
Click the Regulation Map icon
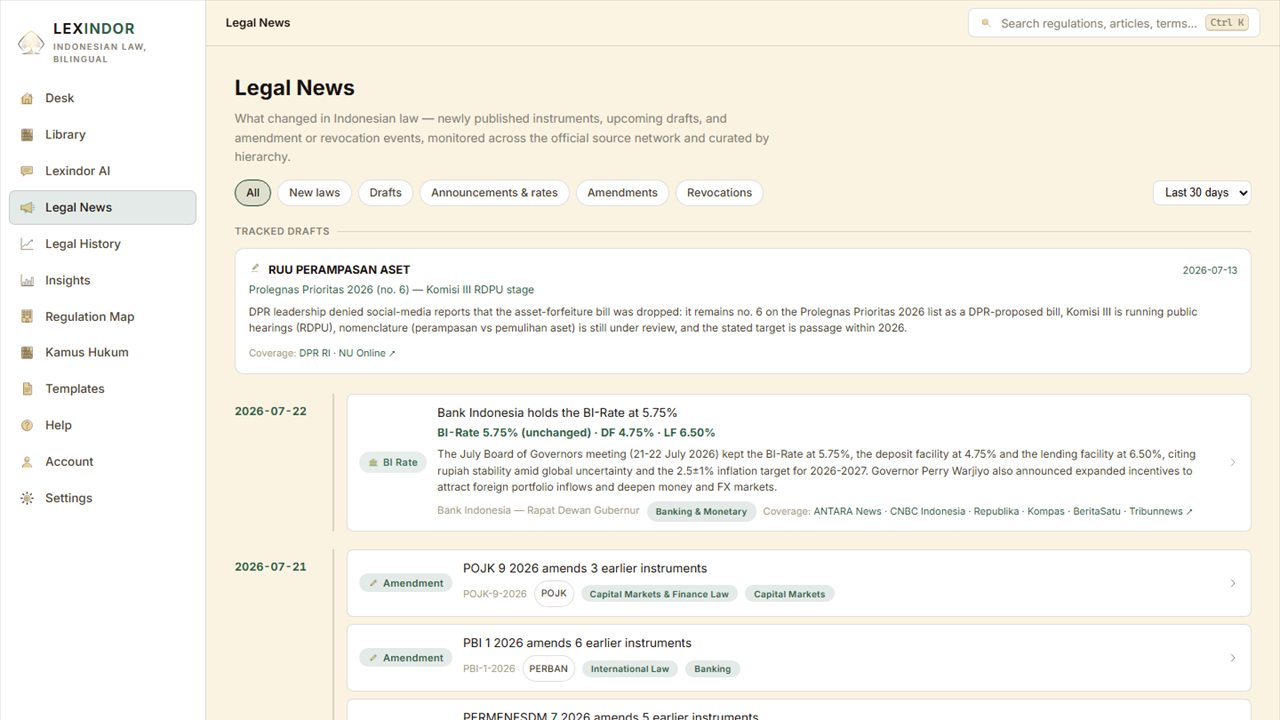click(27, 317)
